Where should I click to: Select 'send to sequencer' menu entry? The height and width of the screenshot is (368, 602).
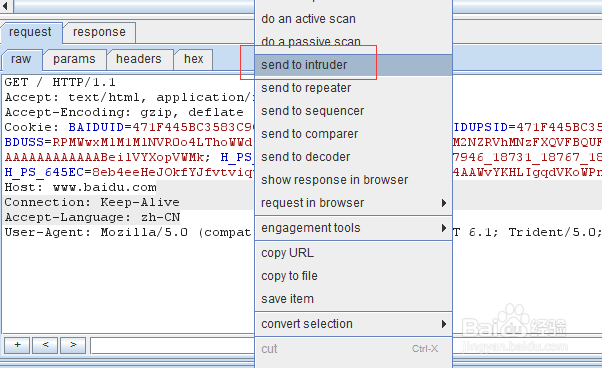point(353,111)
